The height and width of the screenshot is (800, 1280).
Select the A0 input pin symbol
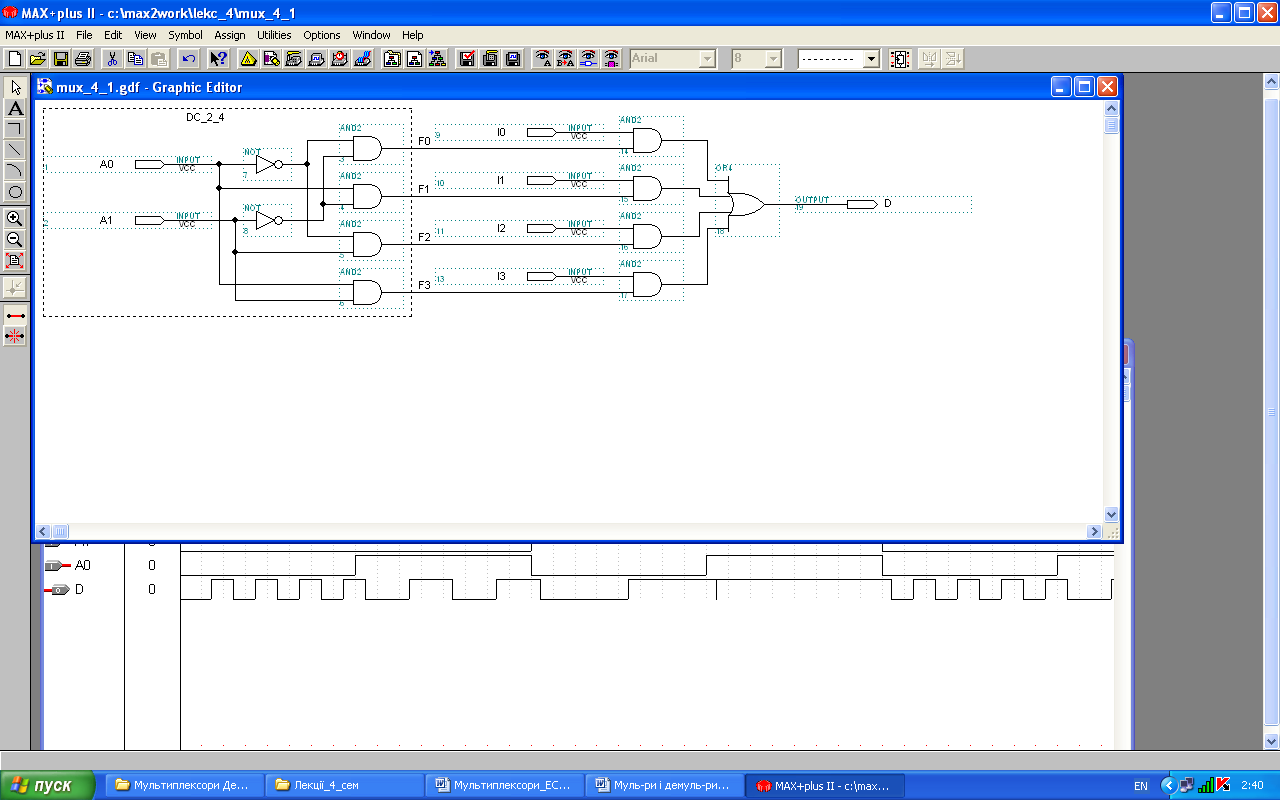pos(149,164)
